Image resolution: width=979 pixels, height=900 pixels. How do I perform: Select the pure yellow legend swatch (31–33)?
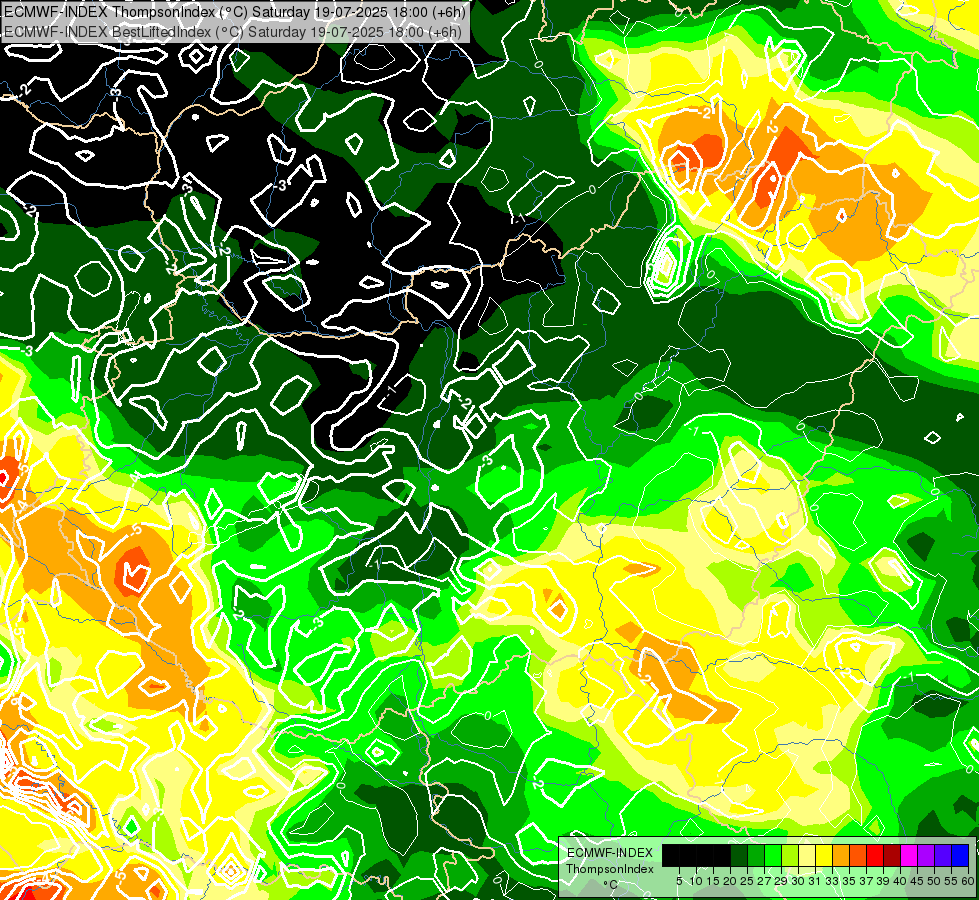(x=824, y=855)
